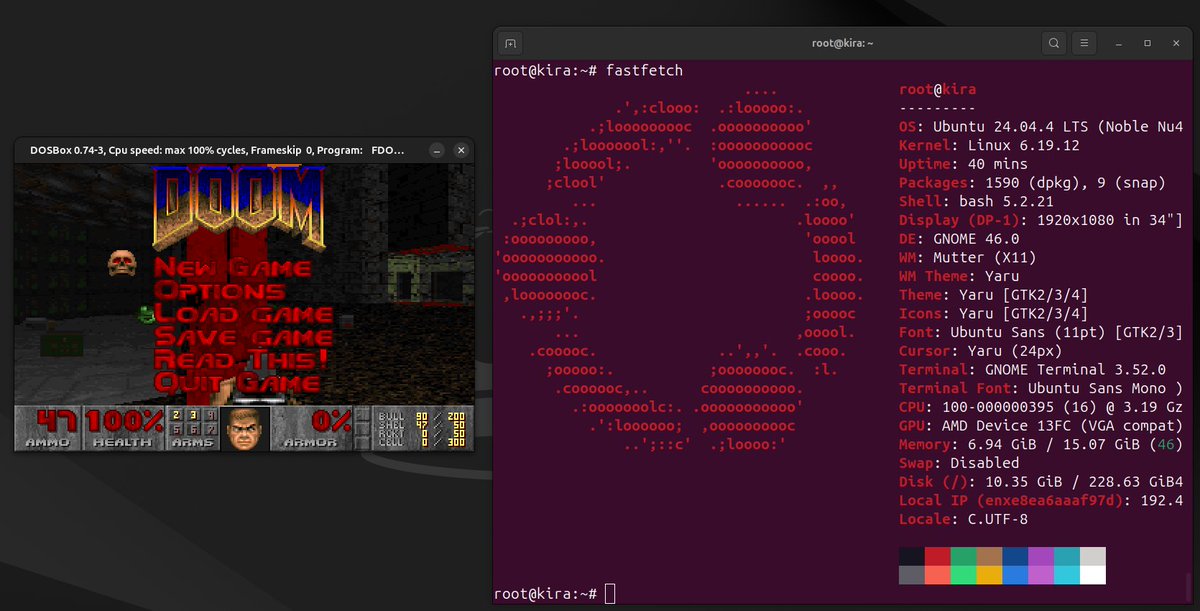The width and height of the screenshot is (1200, 611).
Task: Click the Memory line '6.94 GiB / 15.07 GiB'
Action: (x=1041, y=444)
